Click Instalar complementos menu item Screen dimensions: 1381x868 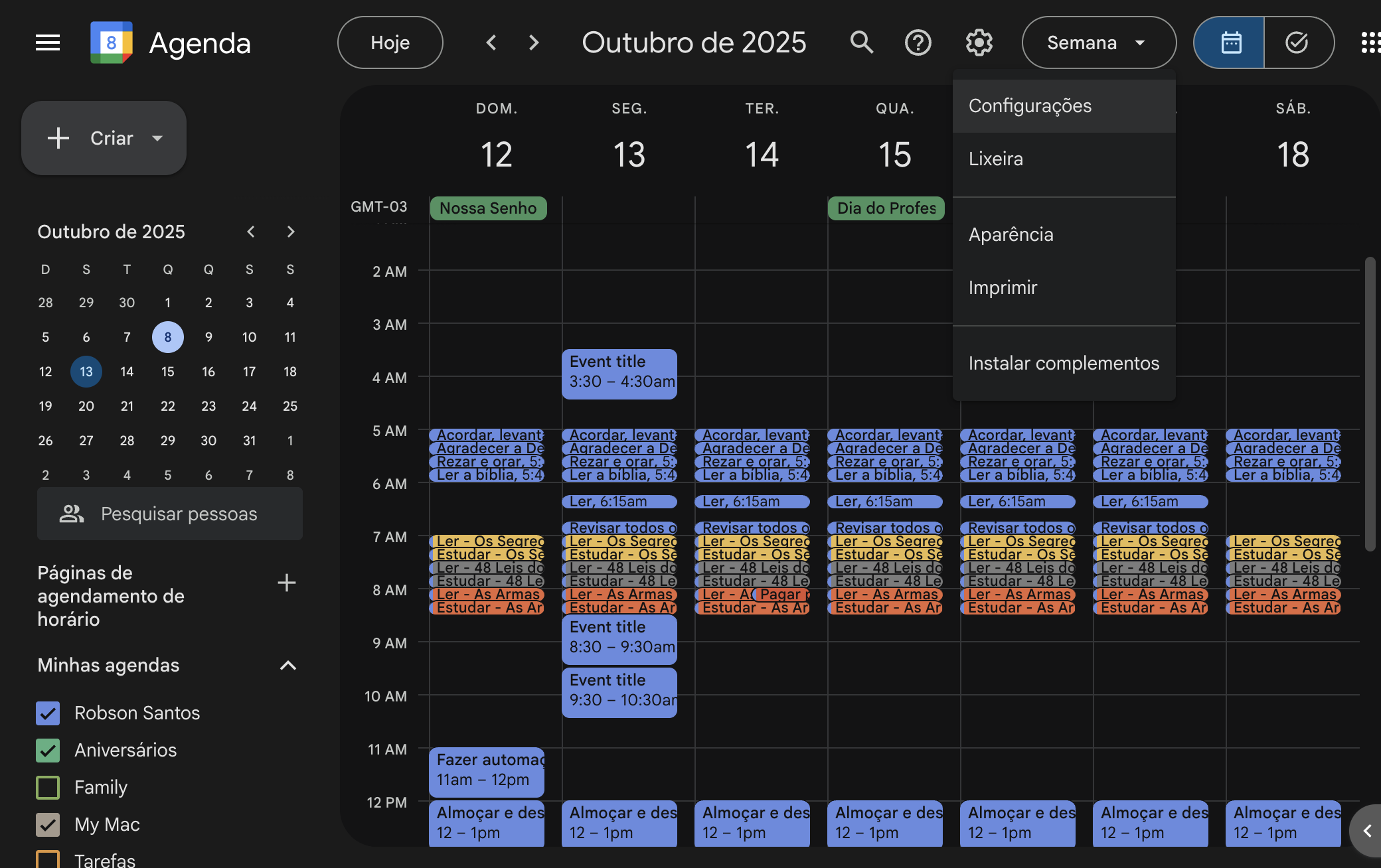tap(1064, 364)
